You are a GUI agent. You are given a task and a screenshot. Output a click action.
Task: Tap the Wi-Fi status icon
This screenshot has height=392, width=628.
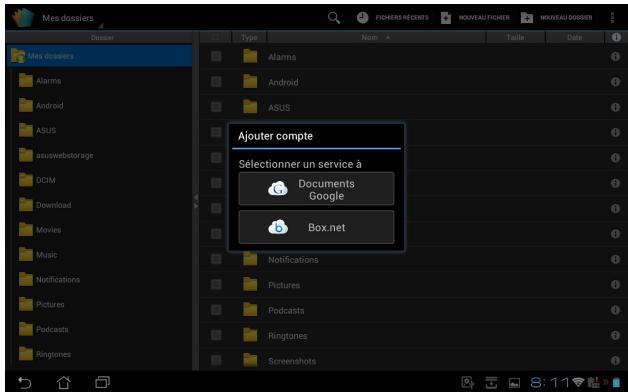tap(578, 382)
